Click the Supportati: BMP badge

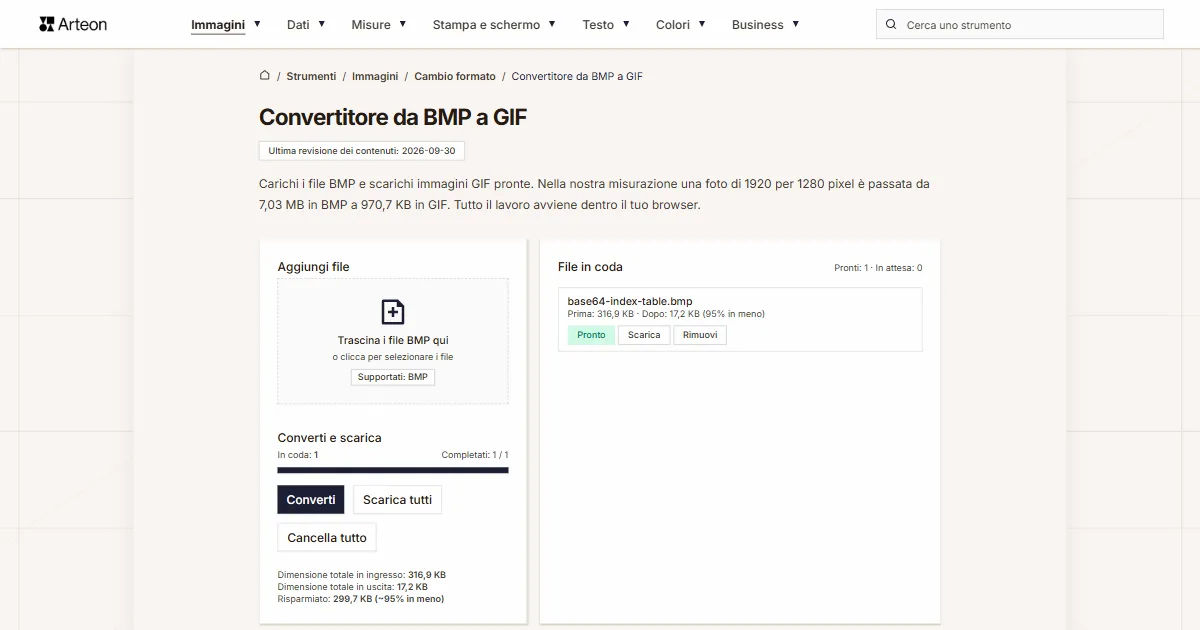click(x=393, y=377)
